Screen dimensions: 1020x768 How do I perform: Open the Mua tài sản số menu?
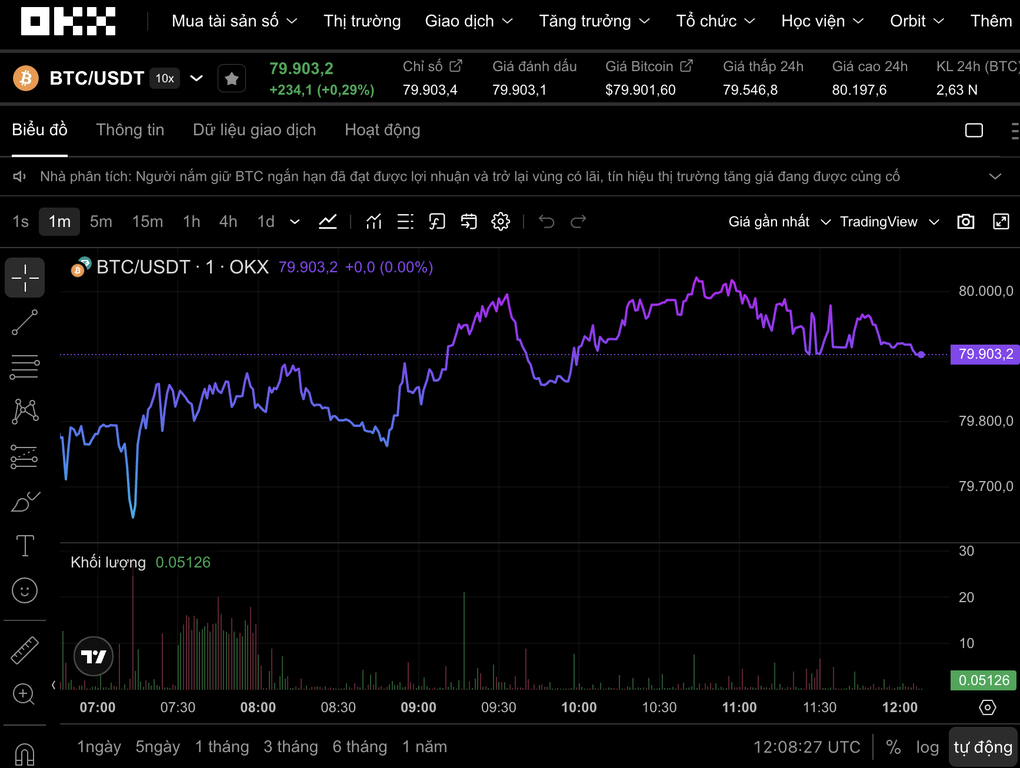pyautogui.click(x=234, y=21)
